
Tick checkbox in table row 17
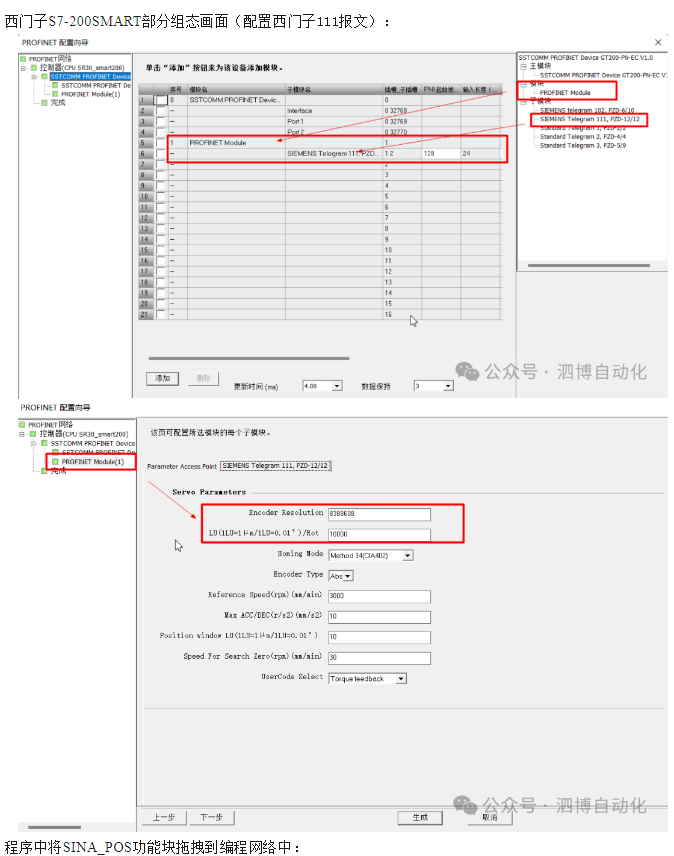click(160, 271)
